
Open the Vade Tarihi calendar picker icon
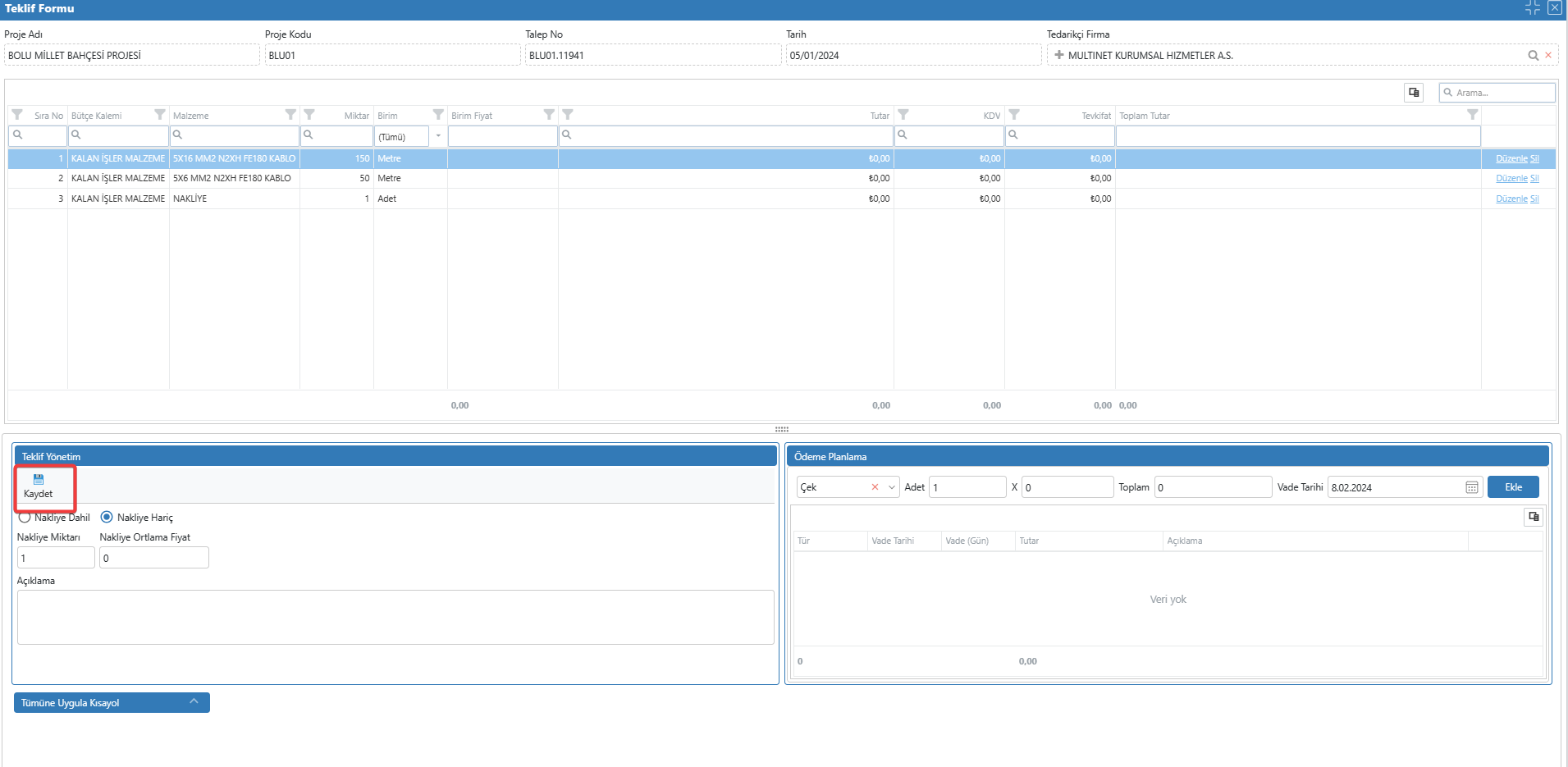[x=1471, y=488]
